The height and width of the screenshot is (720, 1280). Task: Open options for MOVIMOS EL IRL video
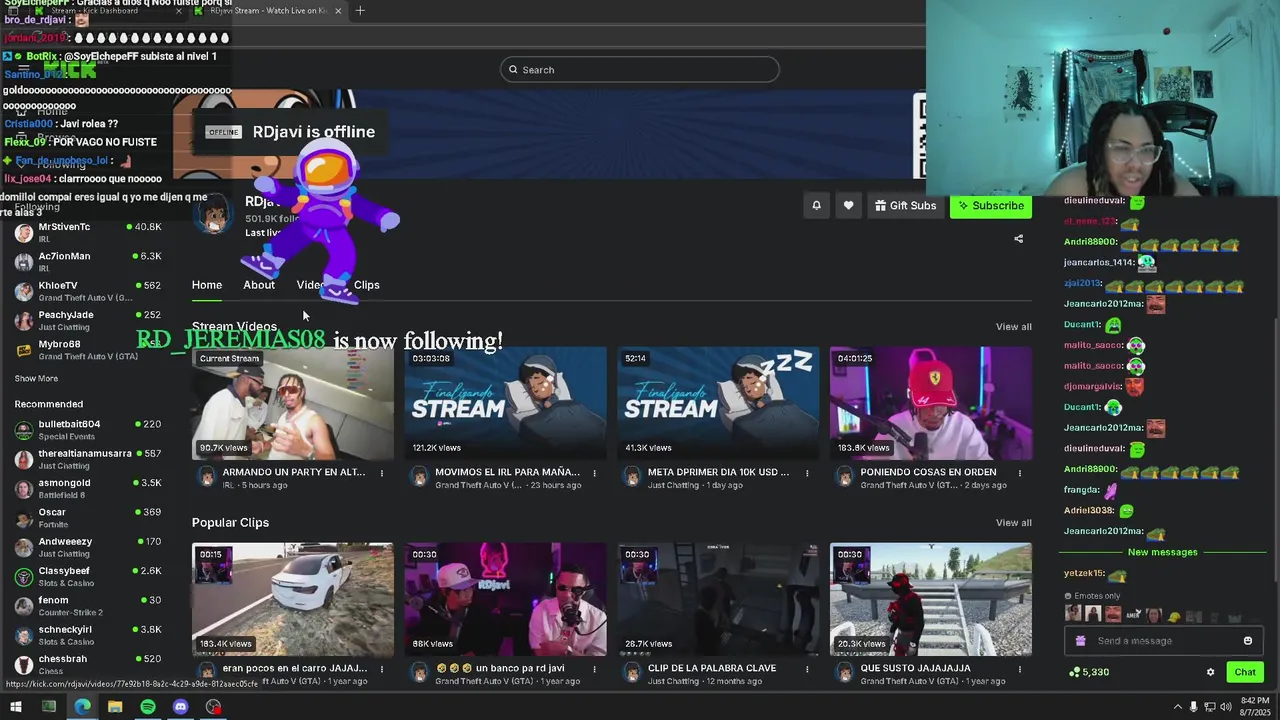(x=594, y=473)
